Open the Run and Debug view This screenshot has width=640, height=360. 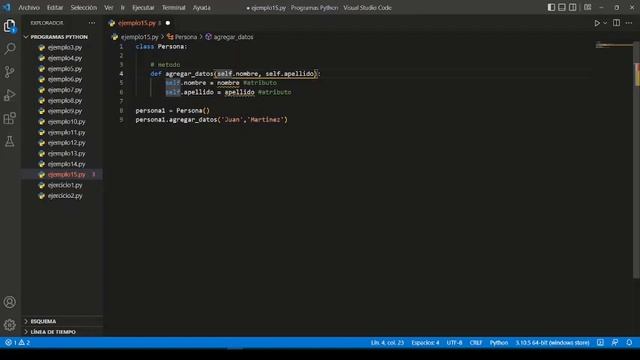click(x=10, y=95)
